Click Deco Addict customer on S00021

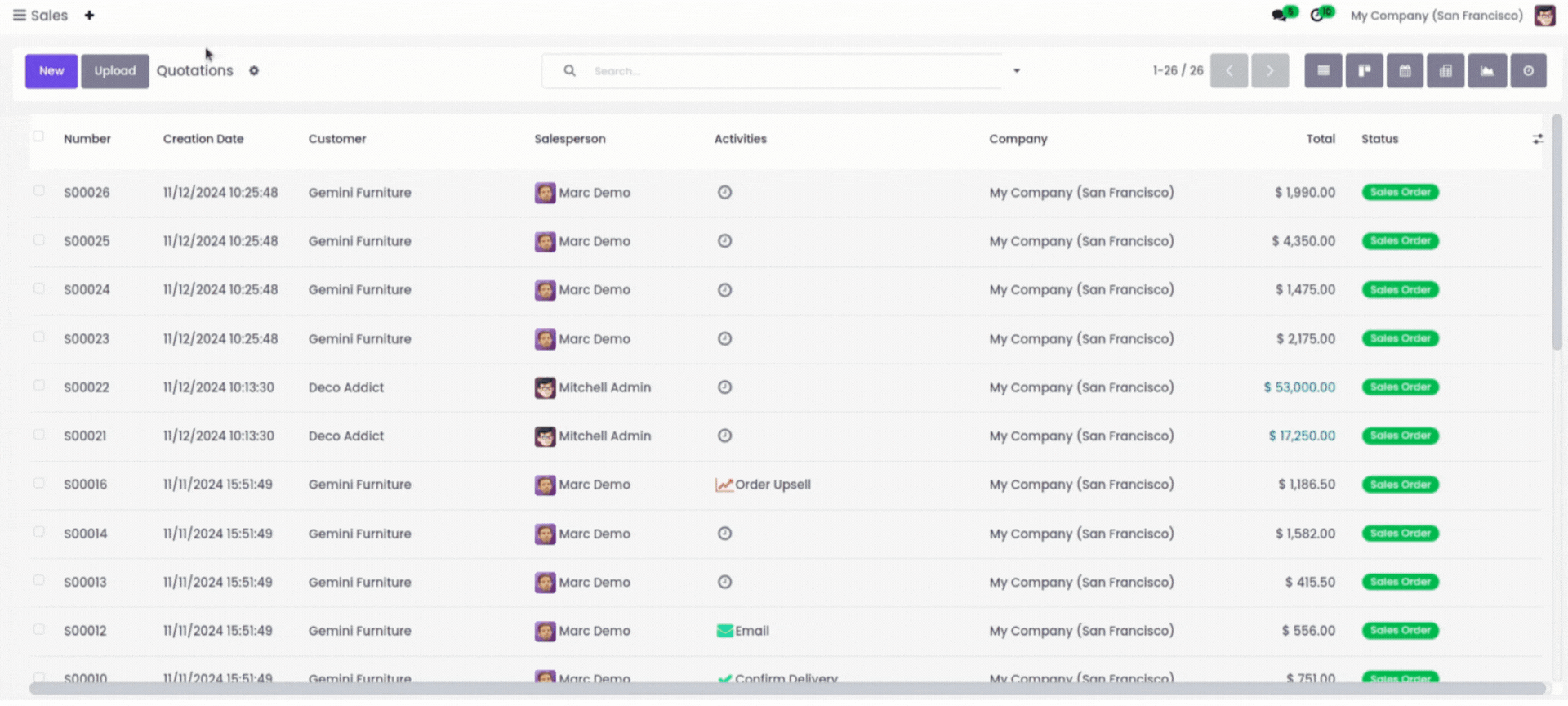346,436
